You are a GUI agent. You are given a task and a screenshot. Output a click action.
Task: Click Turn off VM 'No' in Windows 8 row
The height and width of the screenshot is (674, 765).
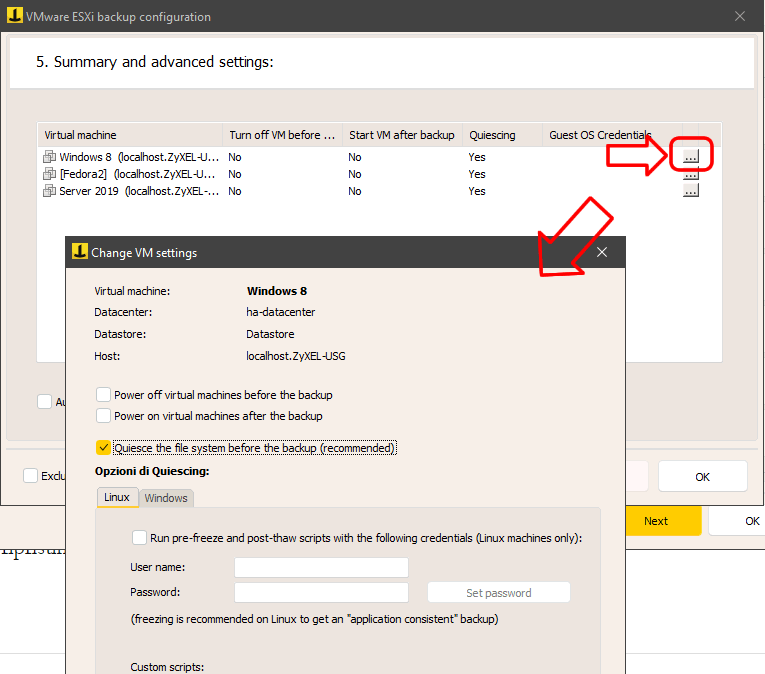coord(235,157)
